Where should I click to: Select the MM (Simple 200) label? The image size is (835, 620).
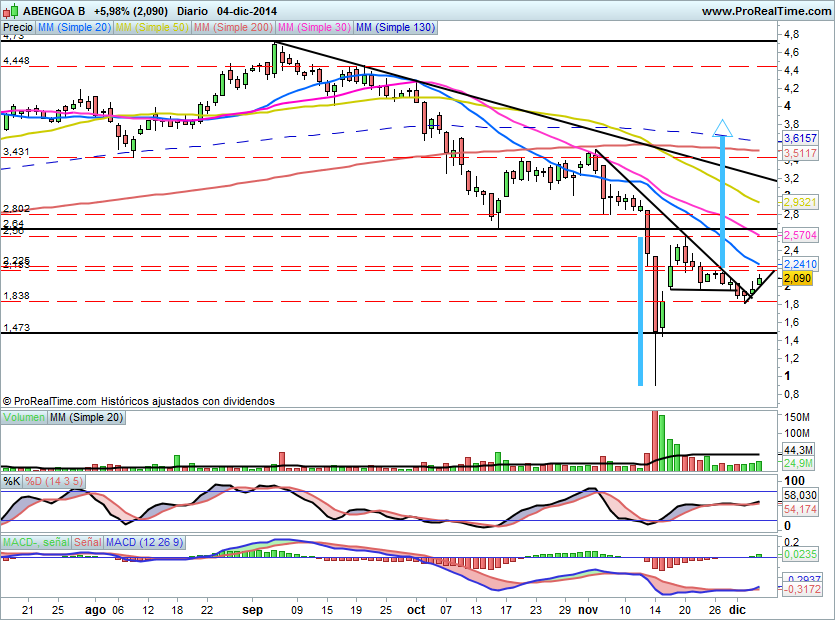tap(234, 28)
